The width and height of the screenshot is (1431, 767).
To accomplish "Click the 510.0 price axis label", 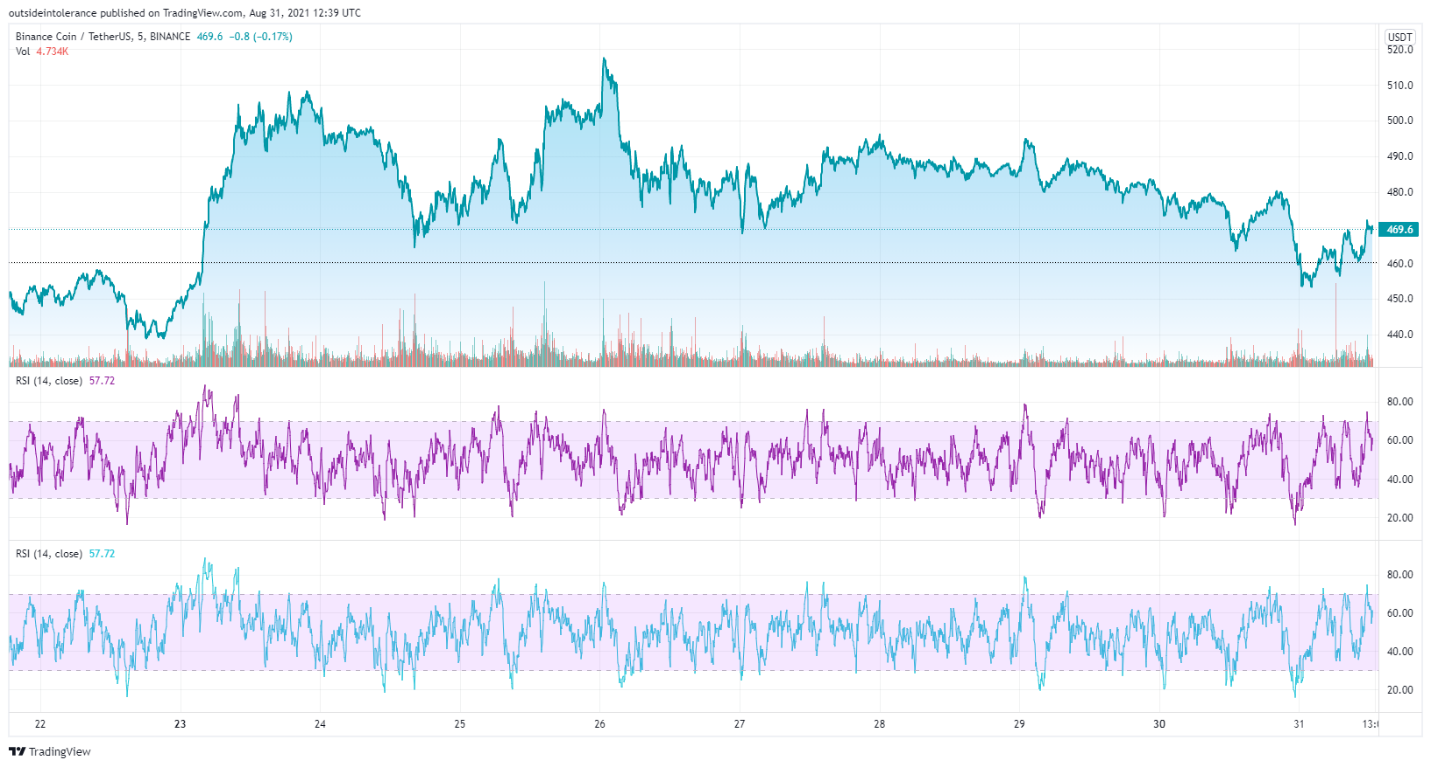I will point(1399,85).
